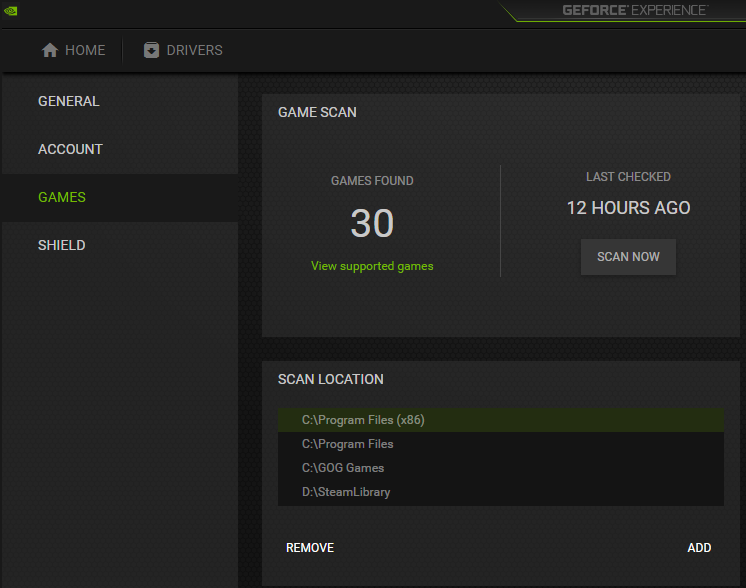Select the Games settings section
Screen dimensions: 746x588
click(62, 197)
